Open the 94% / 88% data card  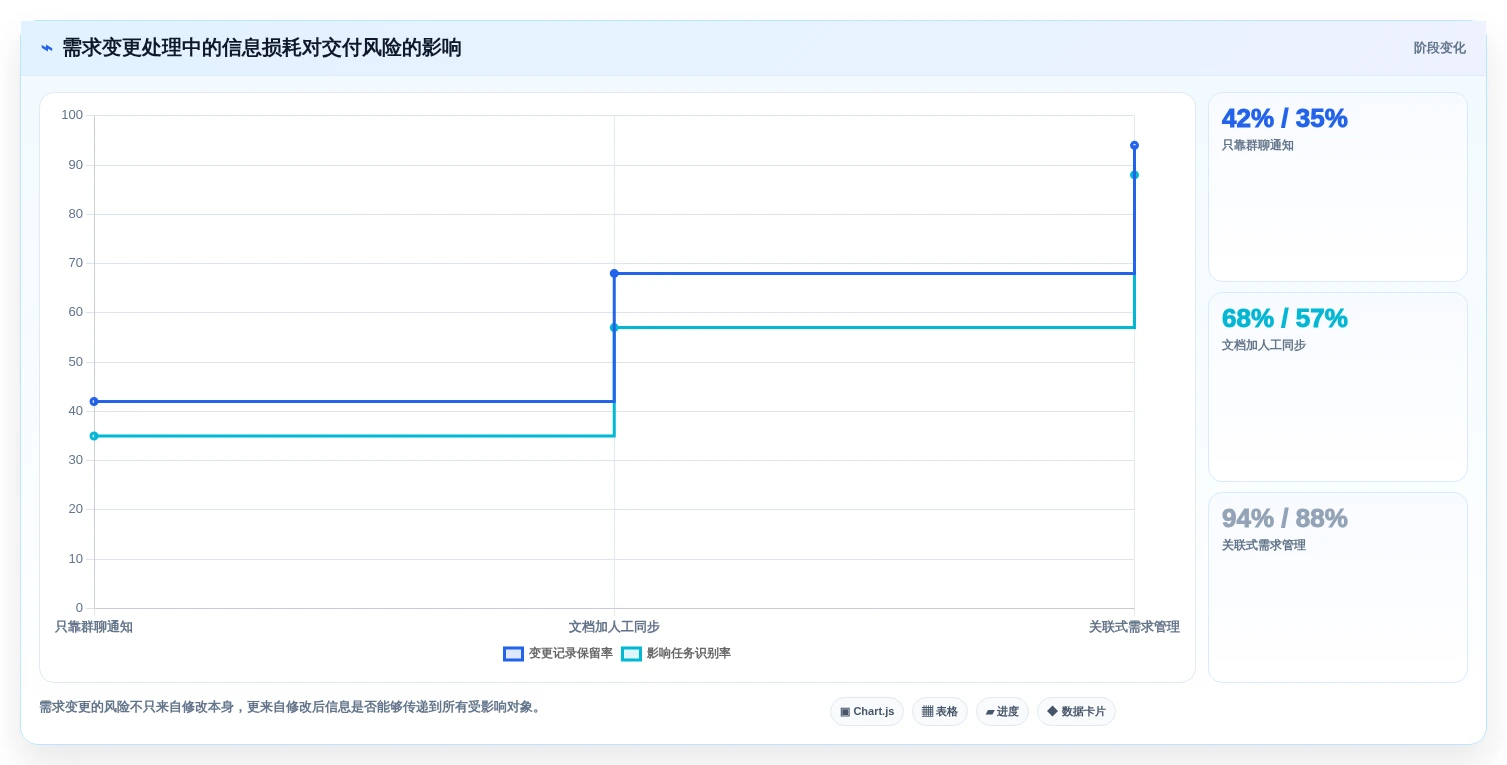pyautogui.click(x=1338, y=587)
